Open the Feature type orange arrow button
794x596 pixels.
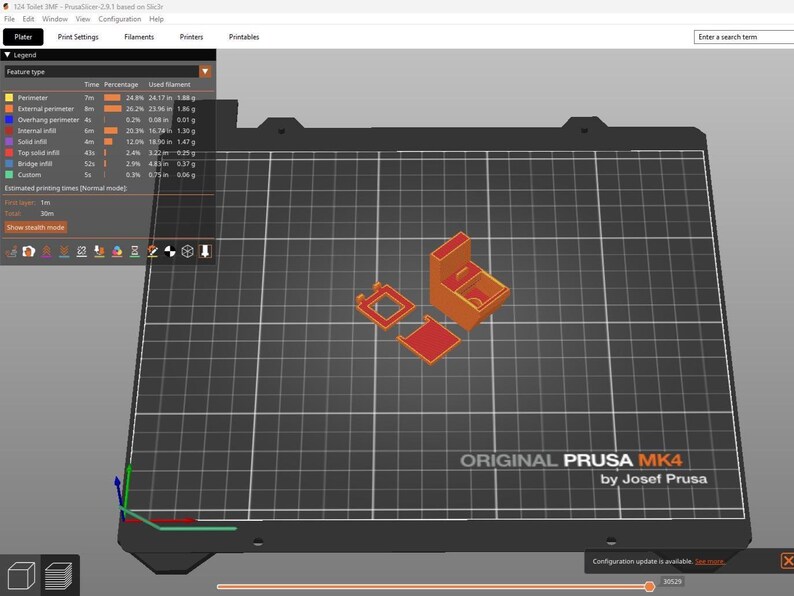(205, 72)
